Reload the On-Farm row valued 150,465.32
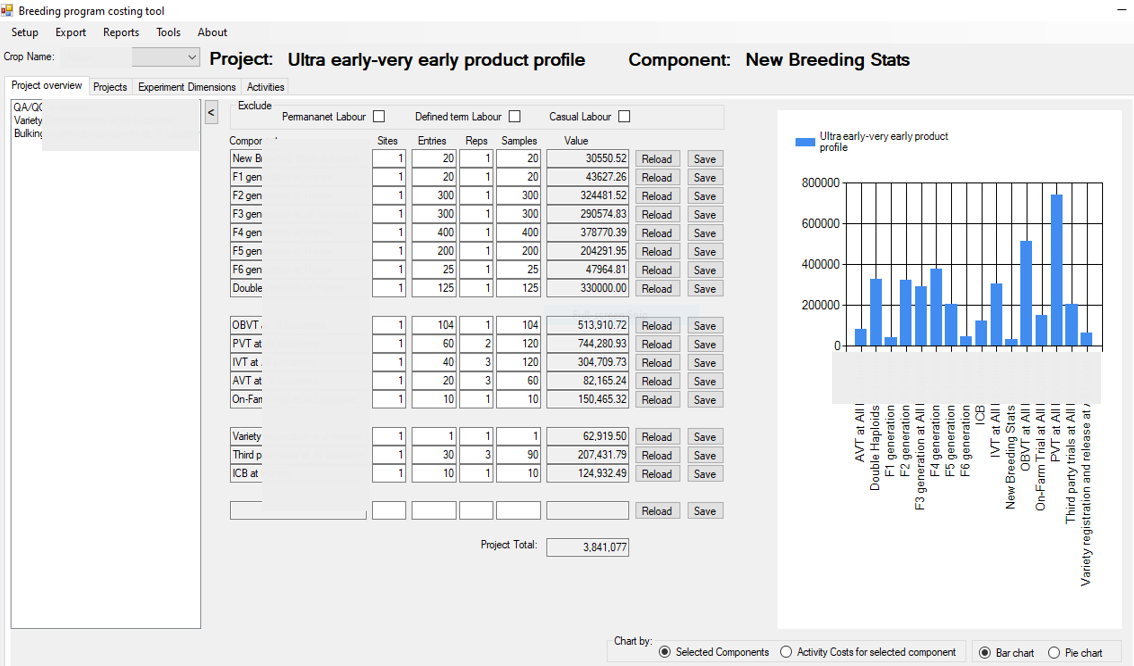This screenshot has width=1134, height=666. [657, 400]
